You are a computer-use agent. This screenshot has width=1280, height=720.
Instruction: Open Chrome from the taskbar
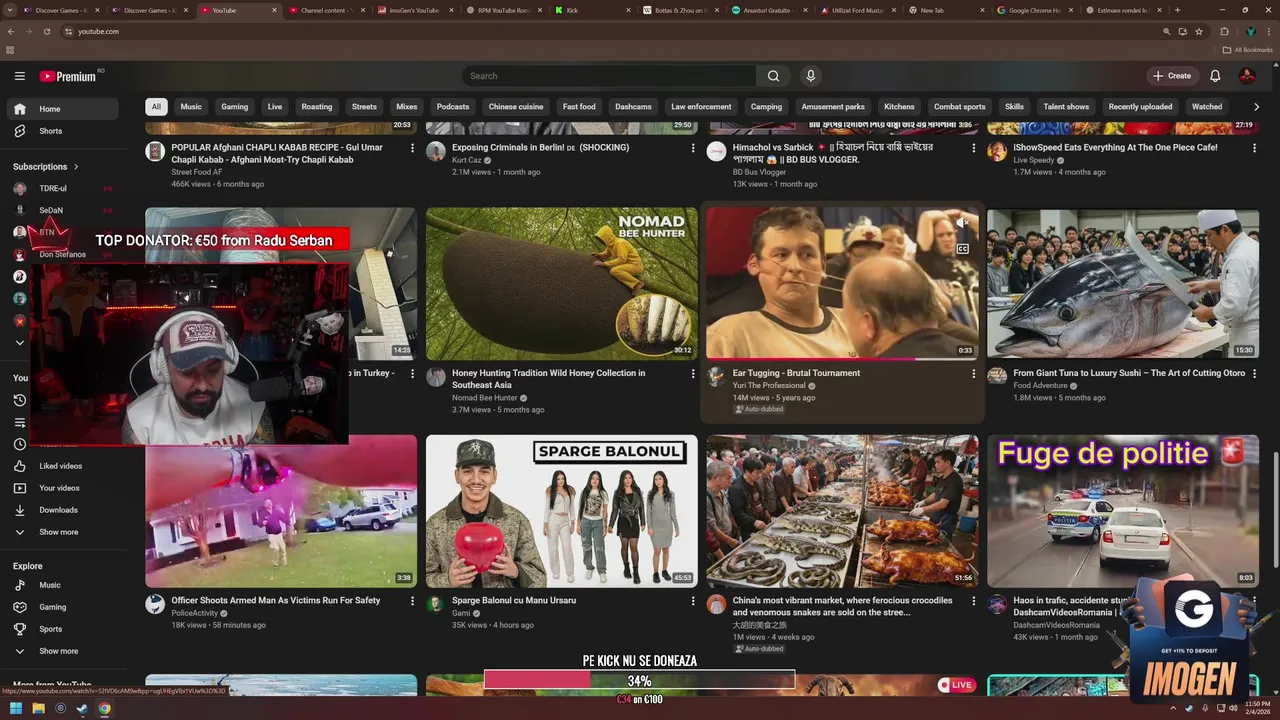point(104,709)
